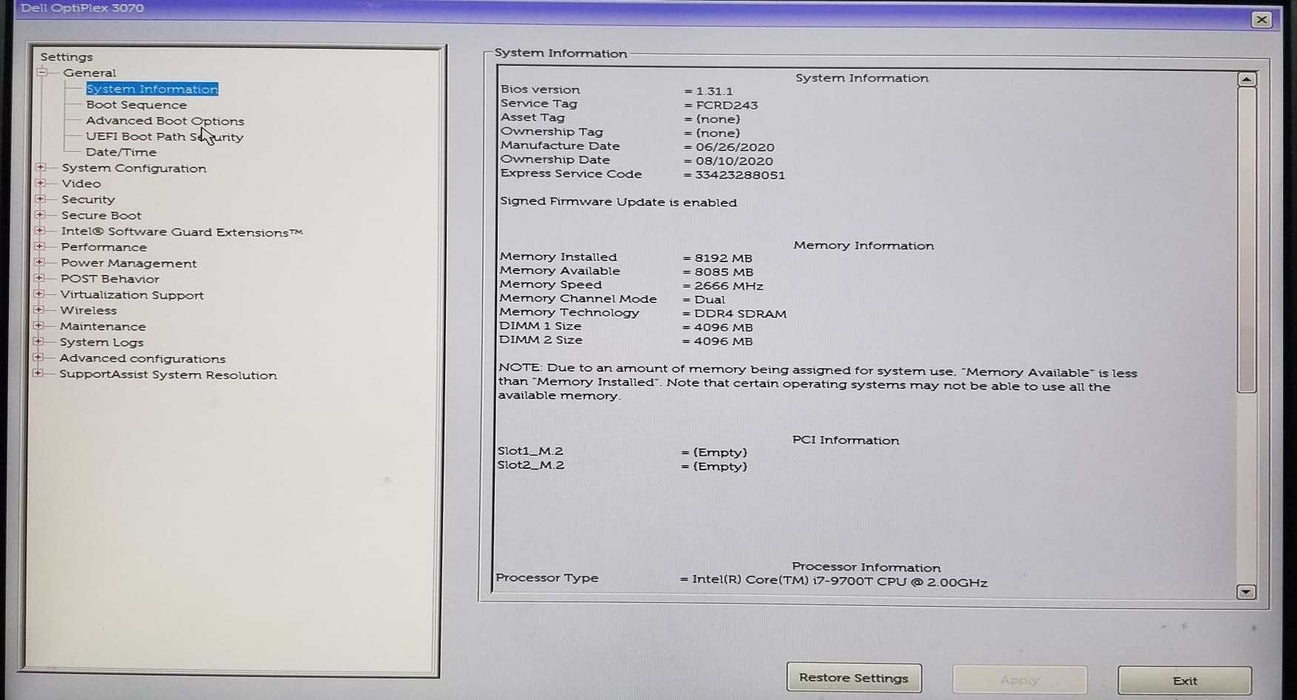Viewport: 1297px width, 700px height.
Task: Expand Intel Software Guard Extensions node
Action: 40,232
